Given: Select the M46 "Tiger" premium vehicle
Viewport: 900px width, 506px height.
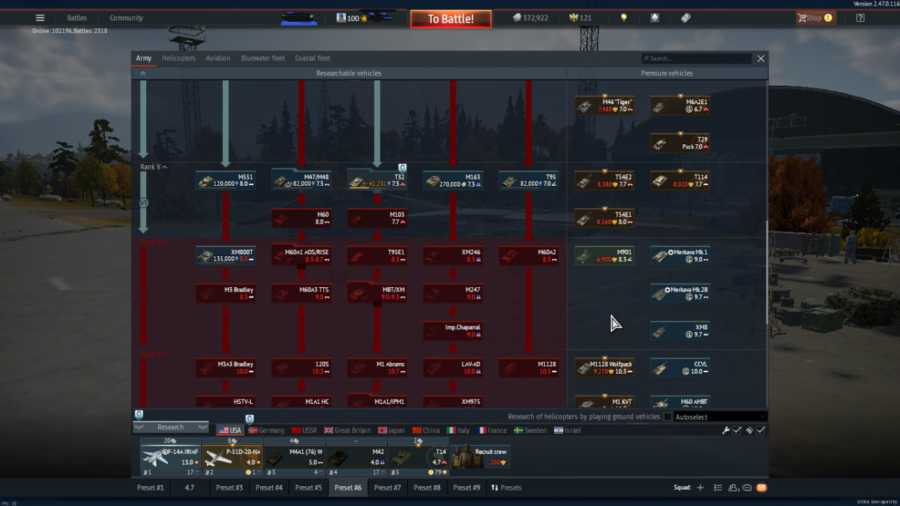Looking at the screenshot, I should [x=604, y=106].
